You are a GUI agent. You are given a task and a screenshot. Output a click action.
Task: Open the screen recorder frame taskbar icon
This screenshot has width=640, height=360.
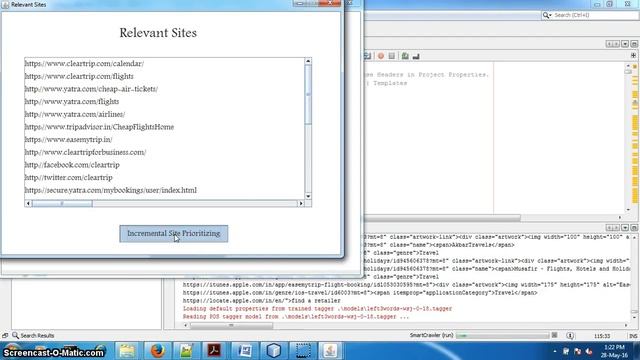[303, 351]
